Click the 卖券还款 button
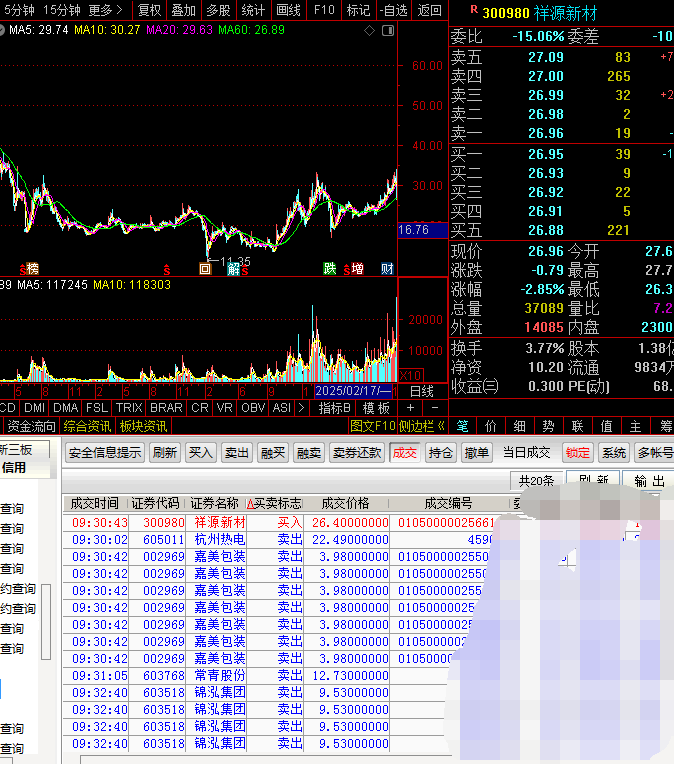 coord(357,453)
